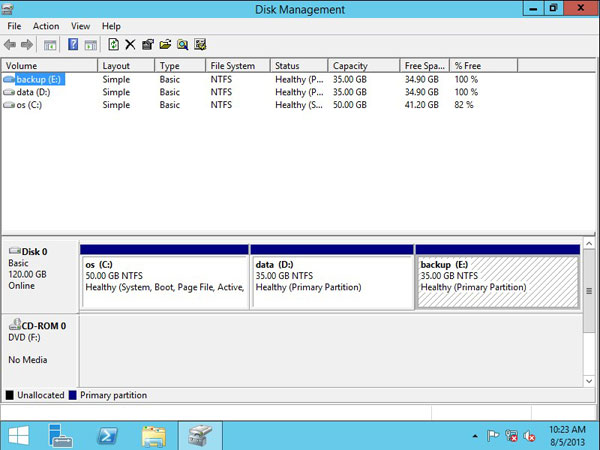Select the data (D:) volume drive icon
Screen dimensions: 600x450
coord(9,92)
